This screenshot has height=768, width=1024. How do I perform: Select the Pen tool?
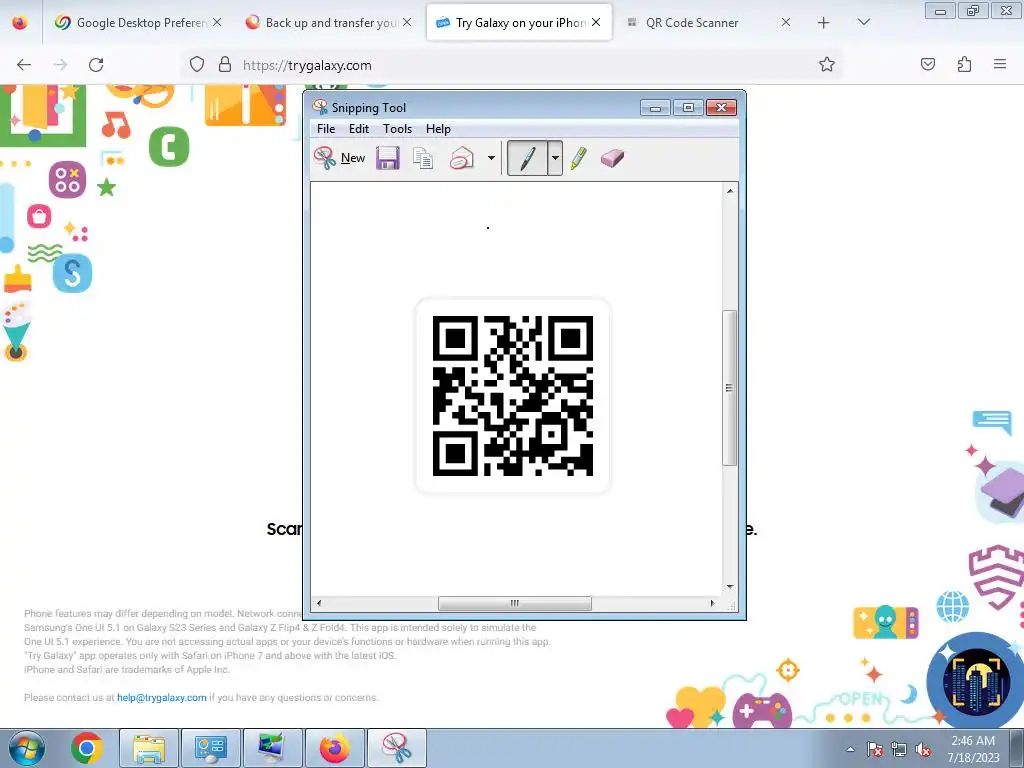coord(527,158)
